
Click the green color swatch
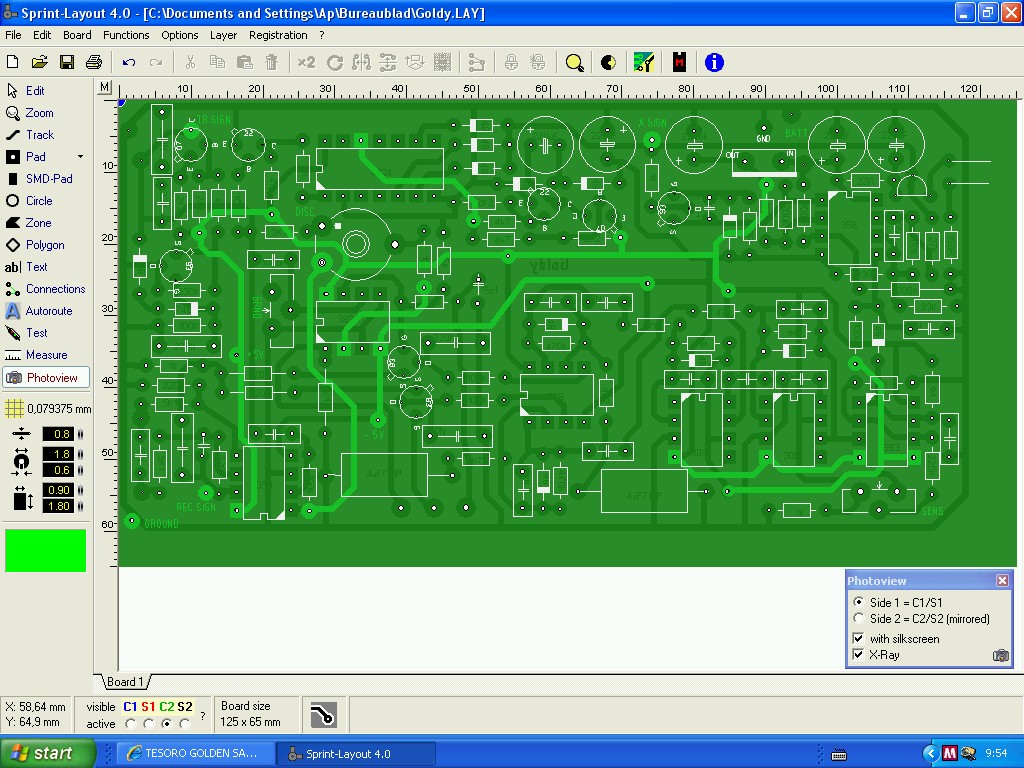pos(46,551)
